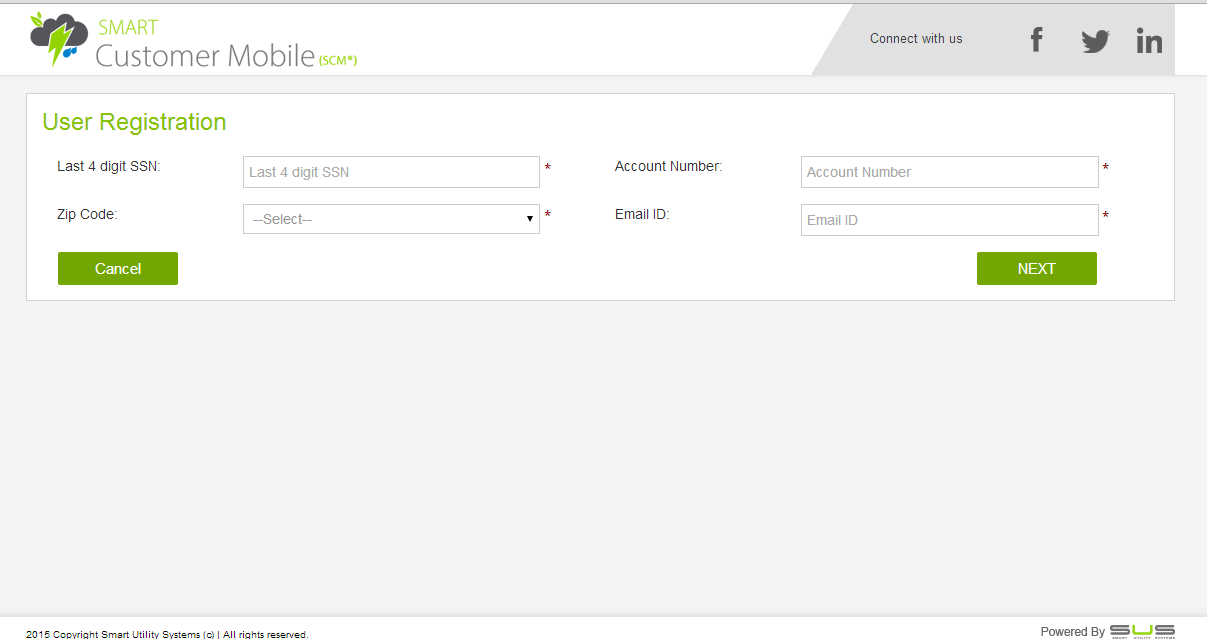Visit the LinkedIn icon link
This screenshot has height=639, width=1207.
pos(1149,41)
